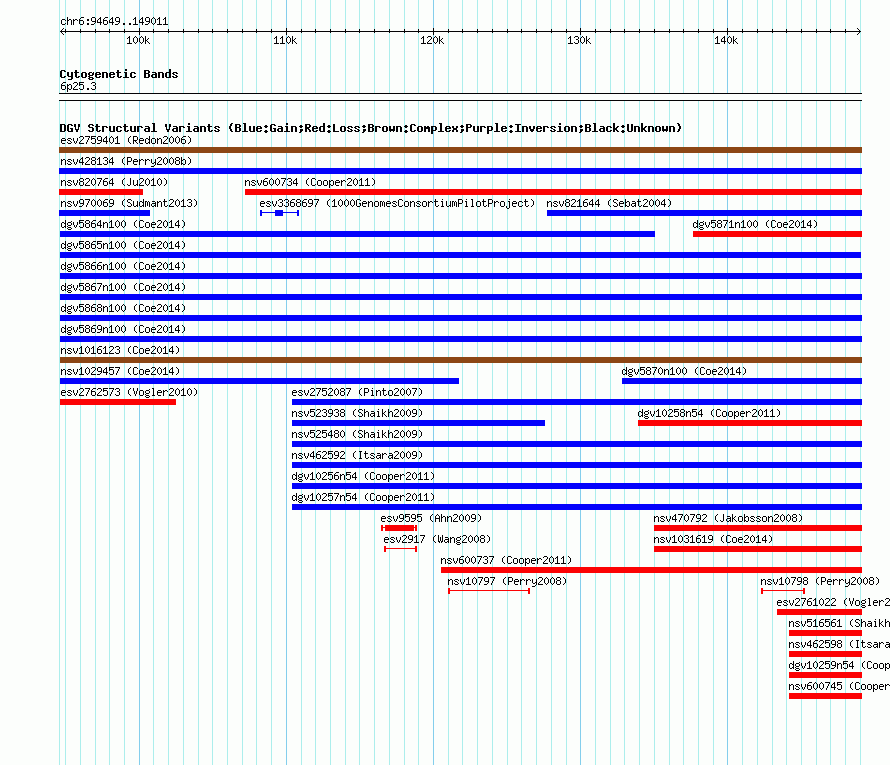Viewport: 890px width, 765px height.
Task: Select the nsv428134 (Perry2008b) track label
Action: pyautogui.click(x=126, y=161)
